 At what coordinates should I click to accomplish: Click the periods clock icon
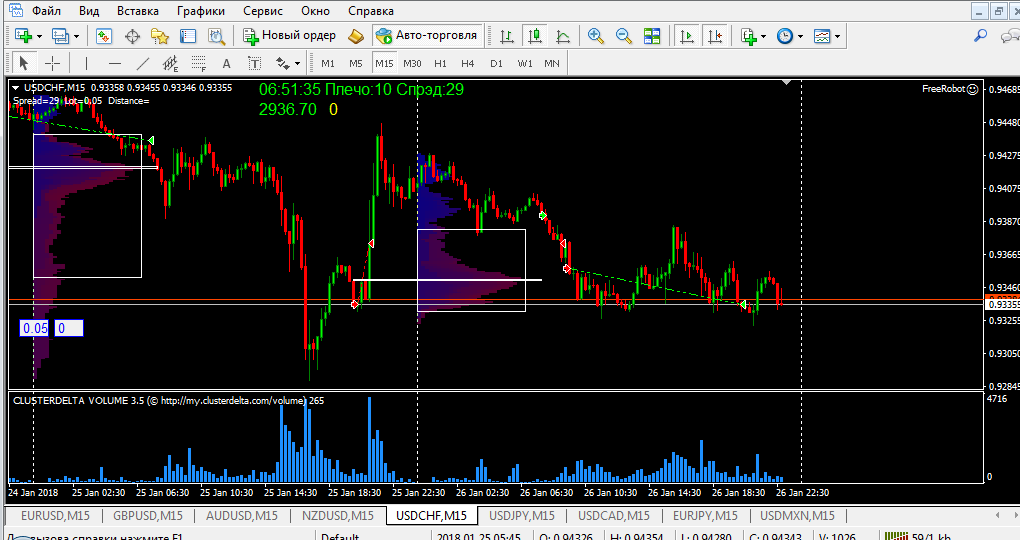[785, 36]
